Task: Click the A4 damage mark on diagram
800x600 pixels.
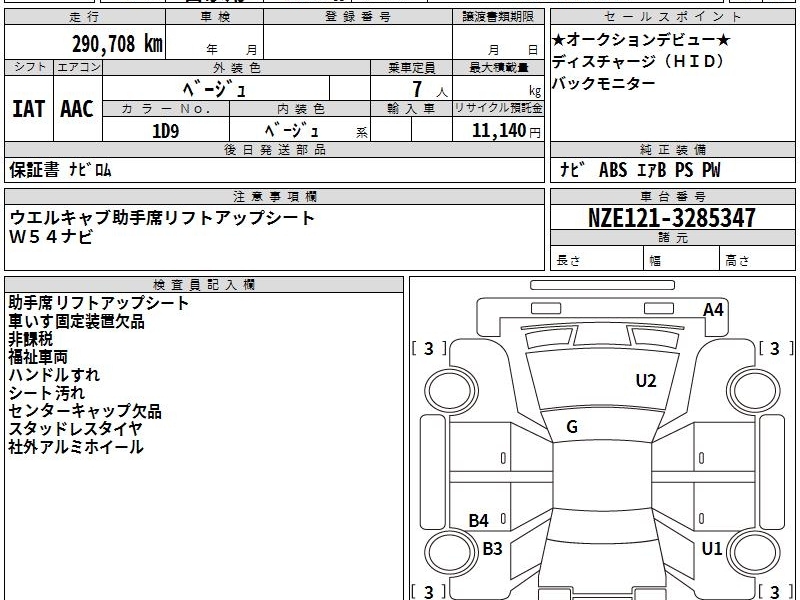Action: 713,310
